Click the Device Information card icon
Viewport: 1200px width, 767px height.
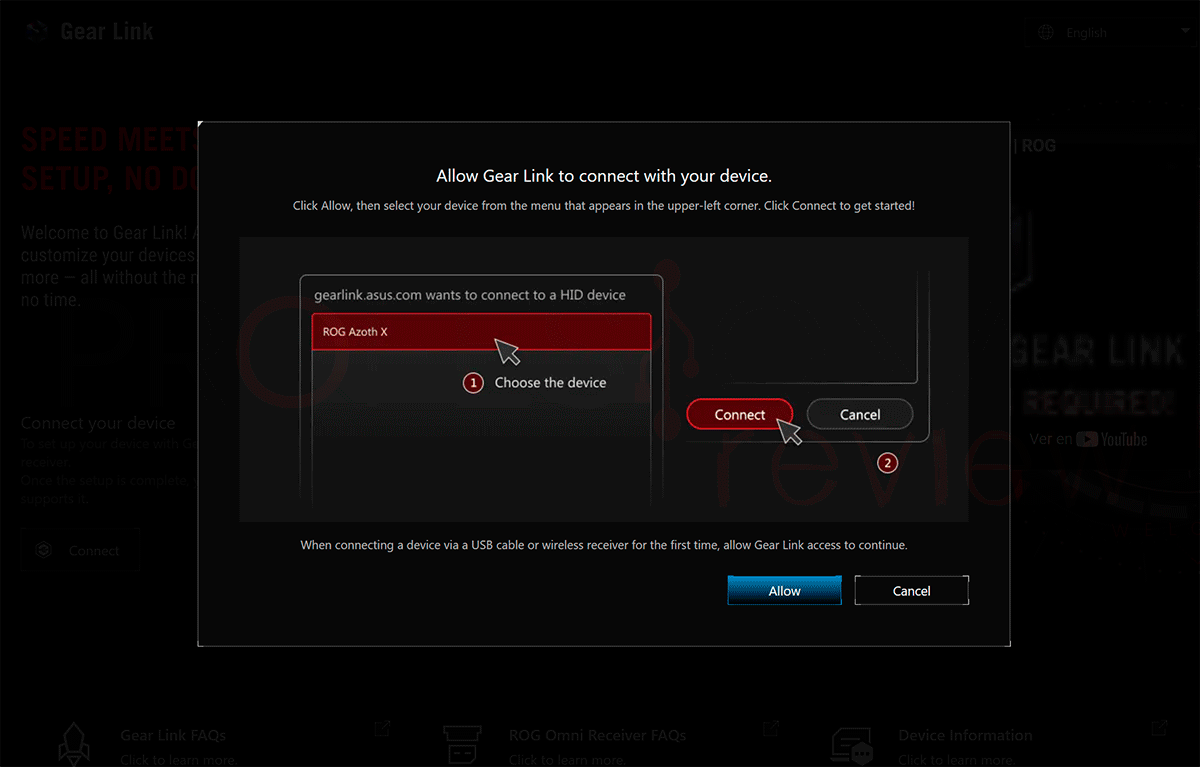852,745
